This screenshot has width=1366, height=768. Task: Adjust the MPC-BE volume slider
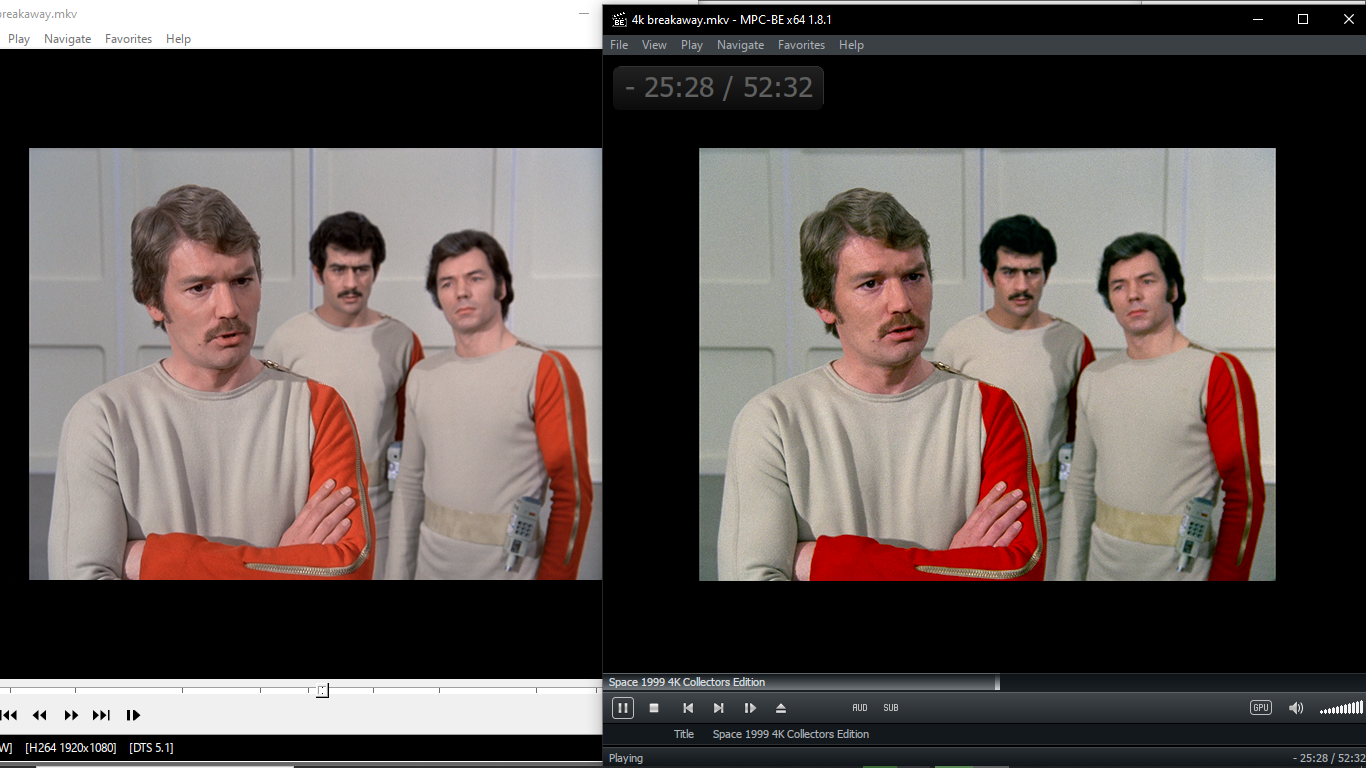[x=1341, y=708]
